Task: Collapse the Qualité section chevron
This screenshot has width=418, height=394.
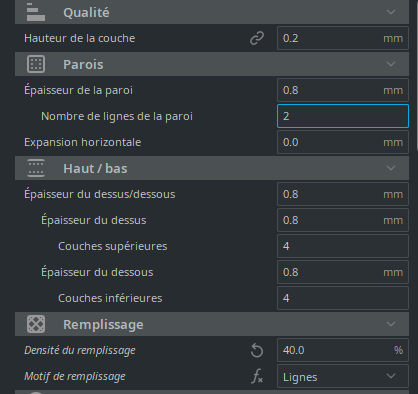Action: [x=391, y=12]
